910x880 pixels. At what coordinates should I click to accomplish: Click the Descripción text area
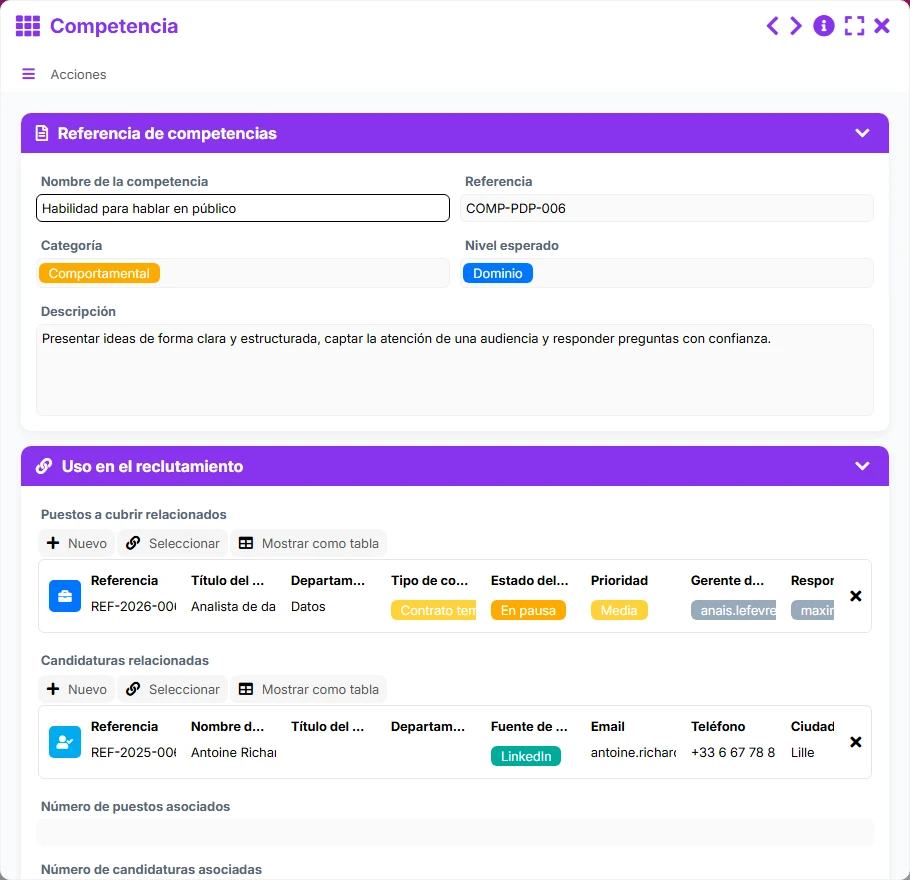coord(455,370)
